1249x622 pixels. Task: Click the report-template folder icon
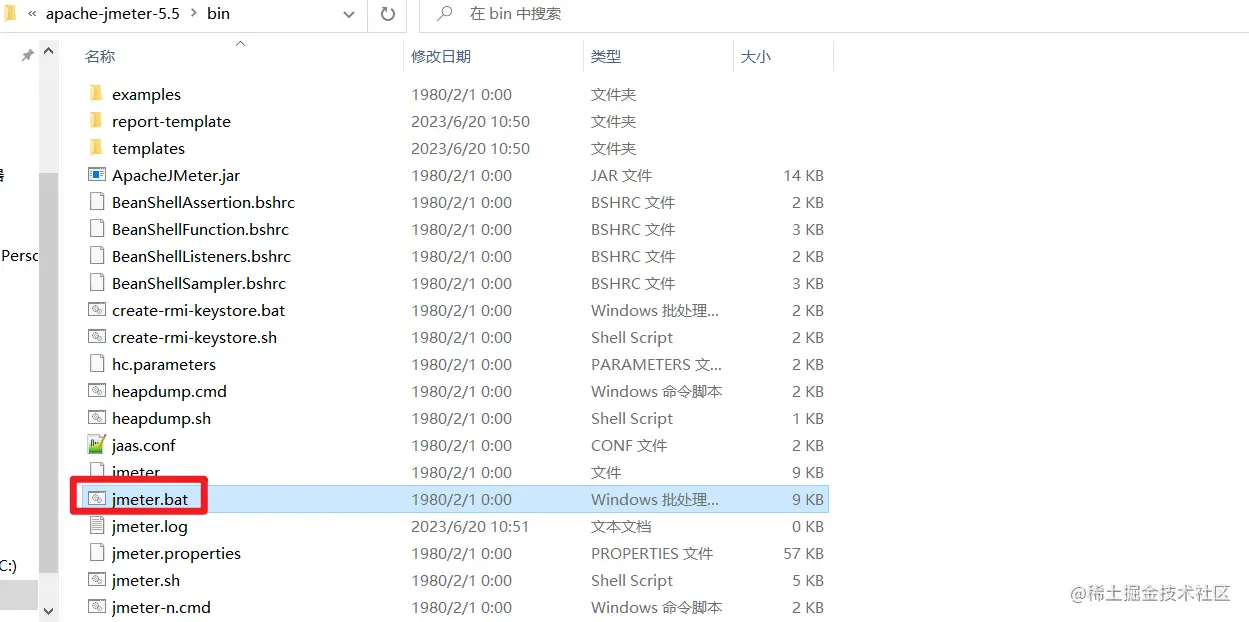tap(96, 121)
